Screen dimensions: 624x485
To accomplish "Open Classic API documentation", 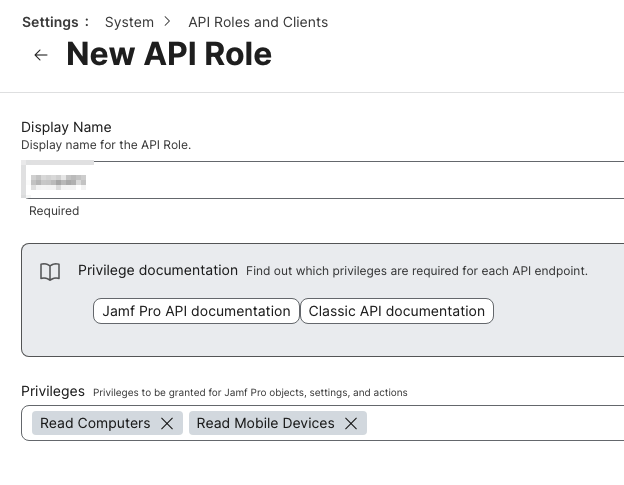I will (396, 311).
